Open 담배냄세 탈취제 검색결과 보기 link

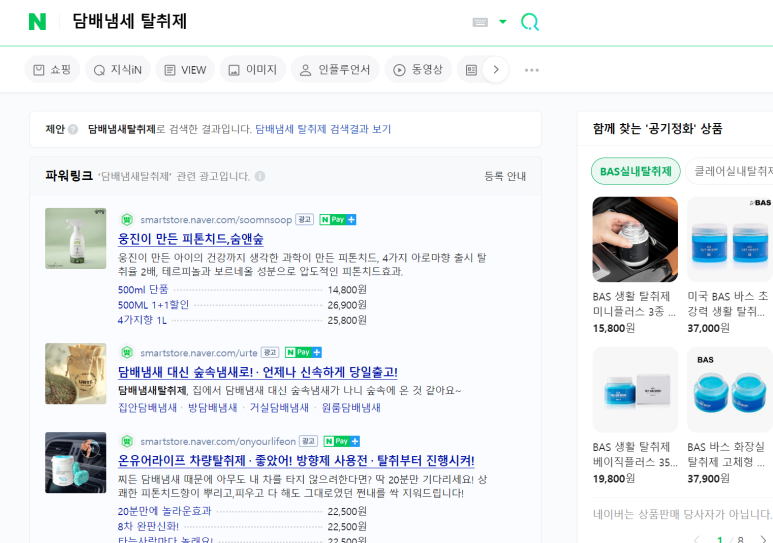[323, 129]
